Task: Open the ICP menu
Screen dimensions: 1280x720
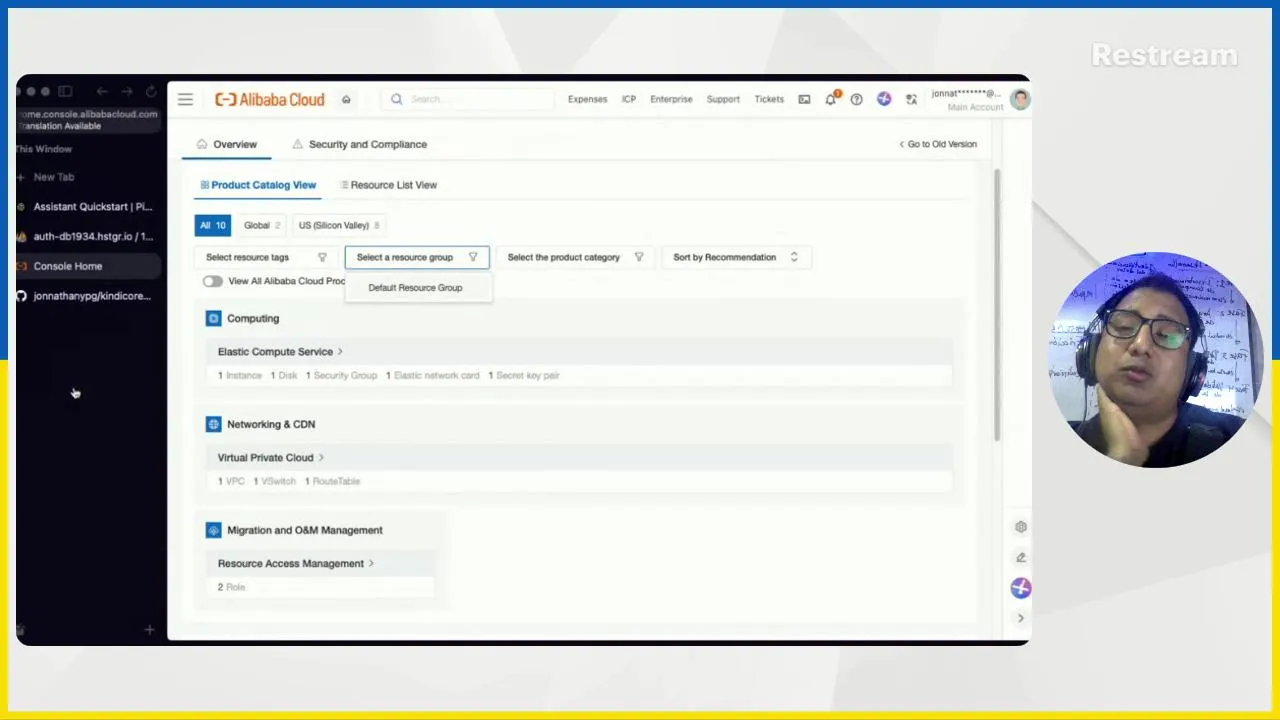Action: (629, 99)
